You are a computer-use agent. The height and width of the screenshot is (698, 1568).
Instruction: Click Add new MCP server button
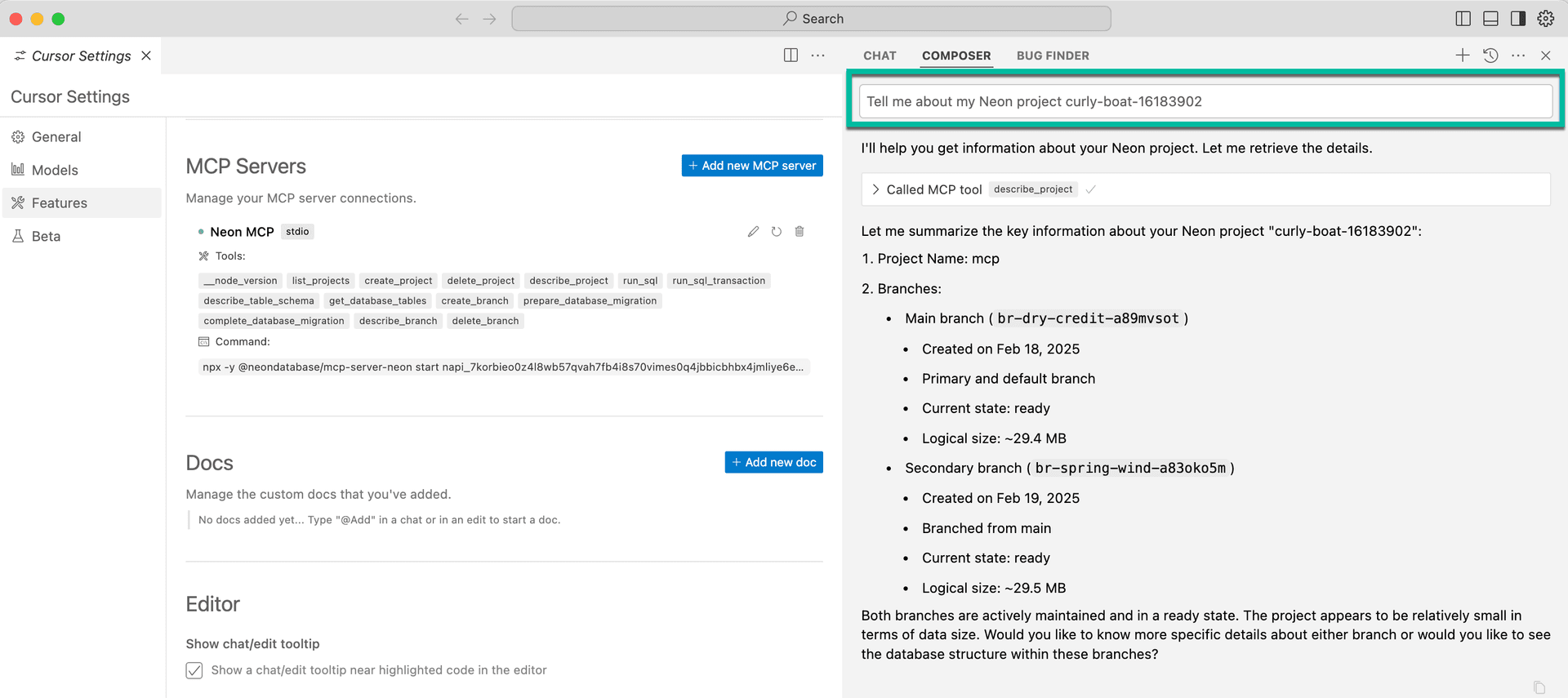tap(751, 166)
